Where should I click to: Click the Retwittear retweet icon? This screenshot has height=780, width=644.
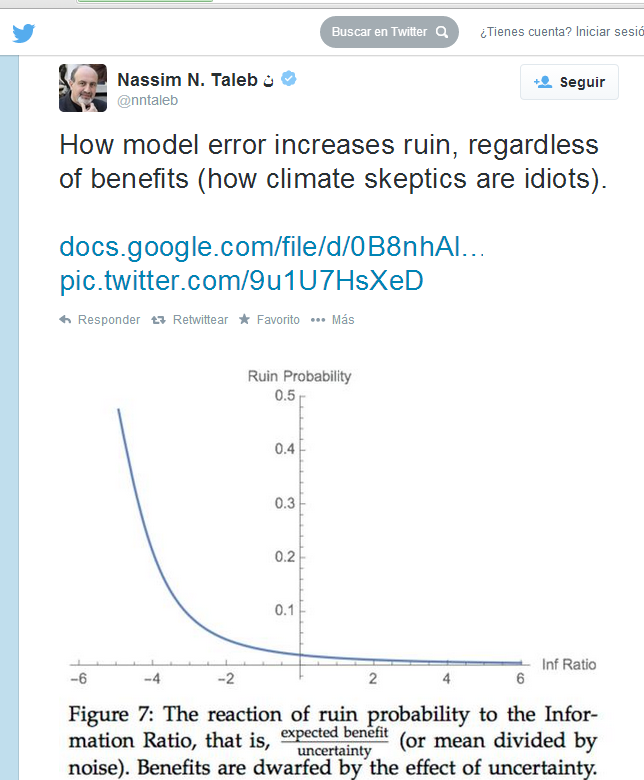[158, 320]
